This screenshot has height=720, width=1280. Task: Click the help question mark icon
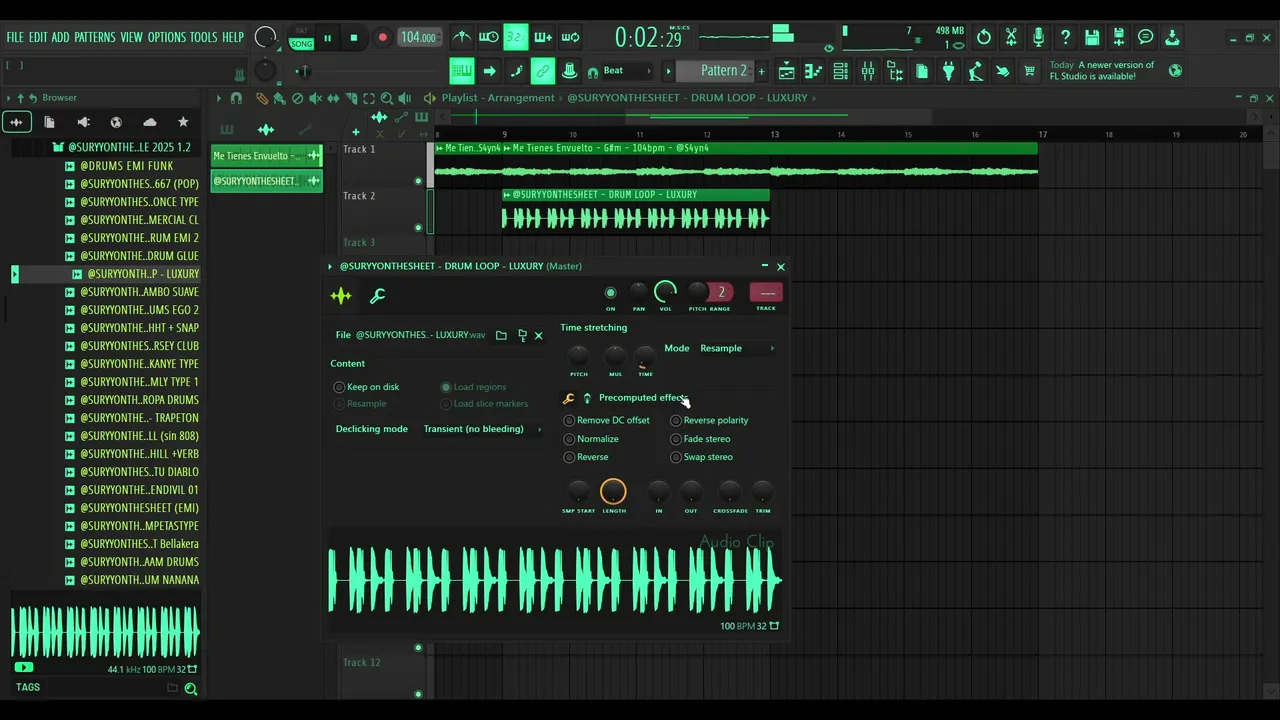(1065, 38)
